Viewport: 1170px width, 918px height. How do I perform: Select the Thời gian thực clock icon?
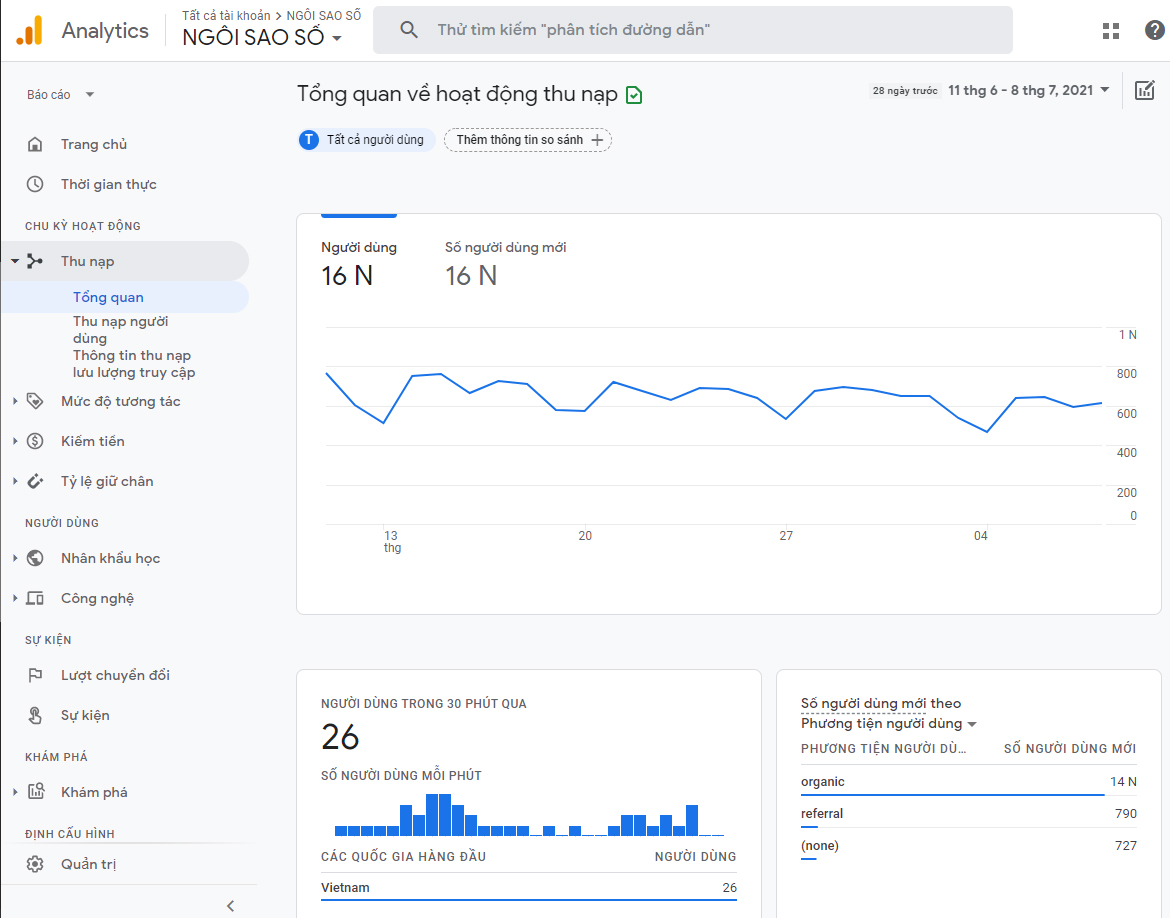point(34,184)
